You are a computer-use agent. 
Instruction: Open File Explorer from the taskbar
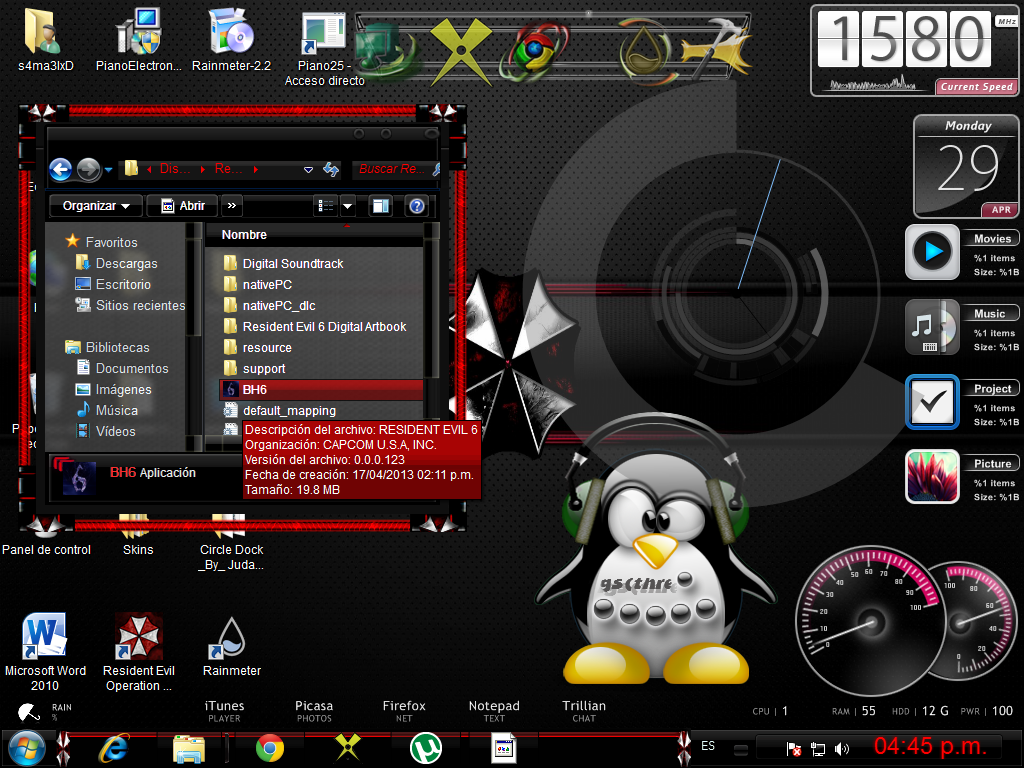188,748
